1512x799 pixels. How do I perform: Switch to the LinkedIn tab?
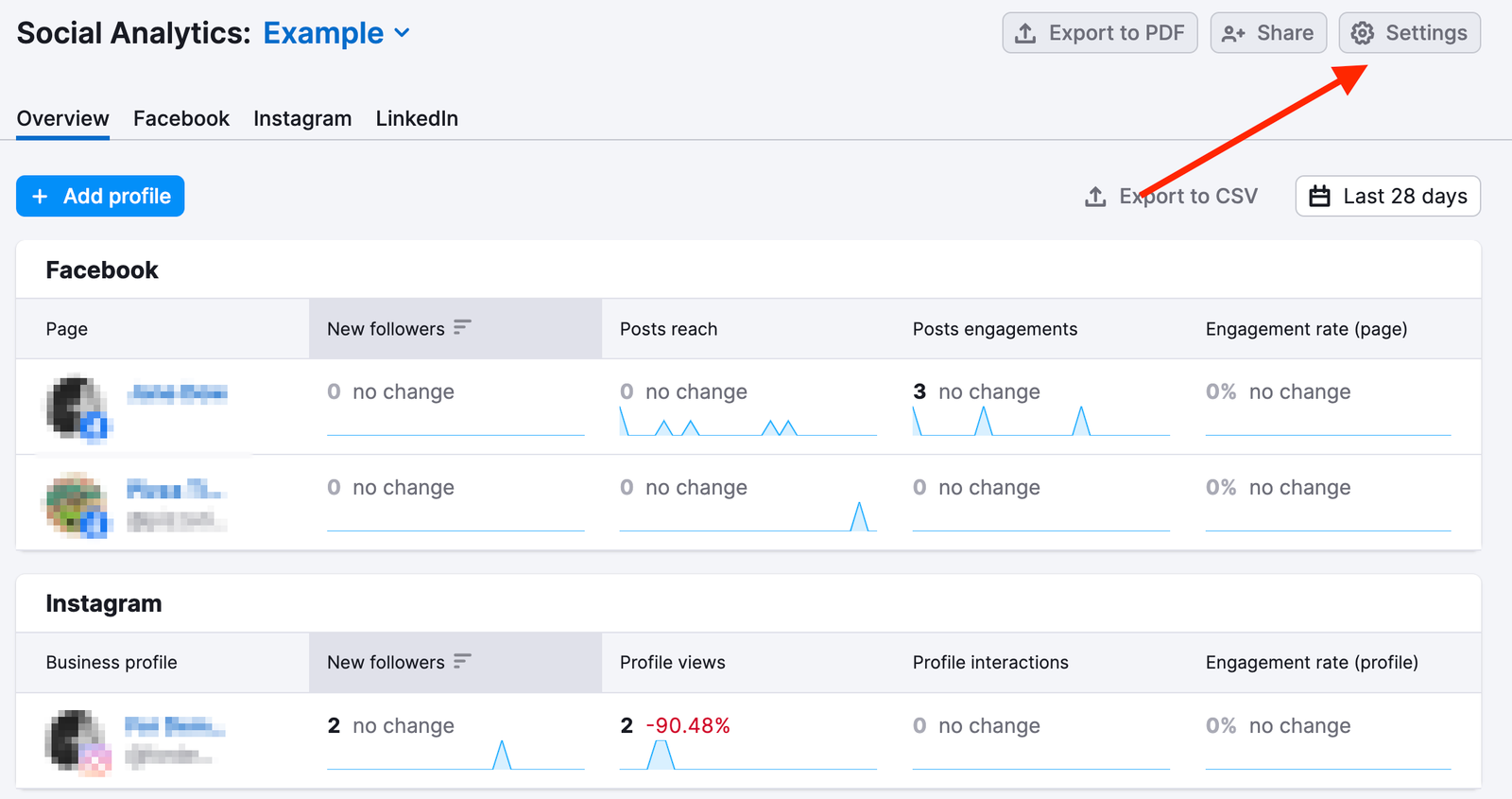[x=417, y=118]
